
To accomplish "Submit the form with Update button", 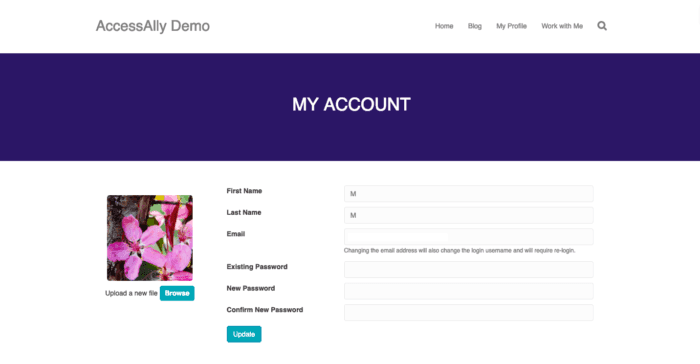I will pyautogui.click(x=244, y=334).
